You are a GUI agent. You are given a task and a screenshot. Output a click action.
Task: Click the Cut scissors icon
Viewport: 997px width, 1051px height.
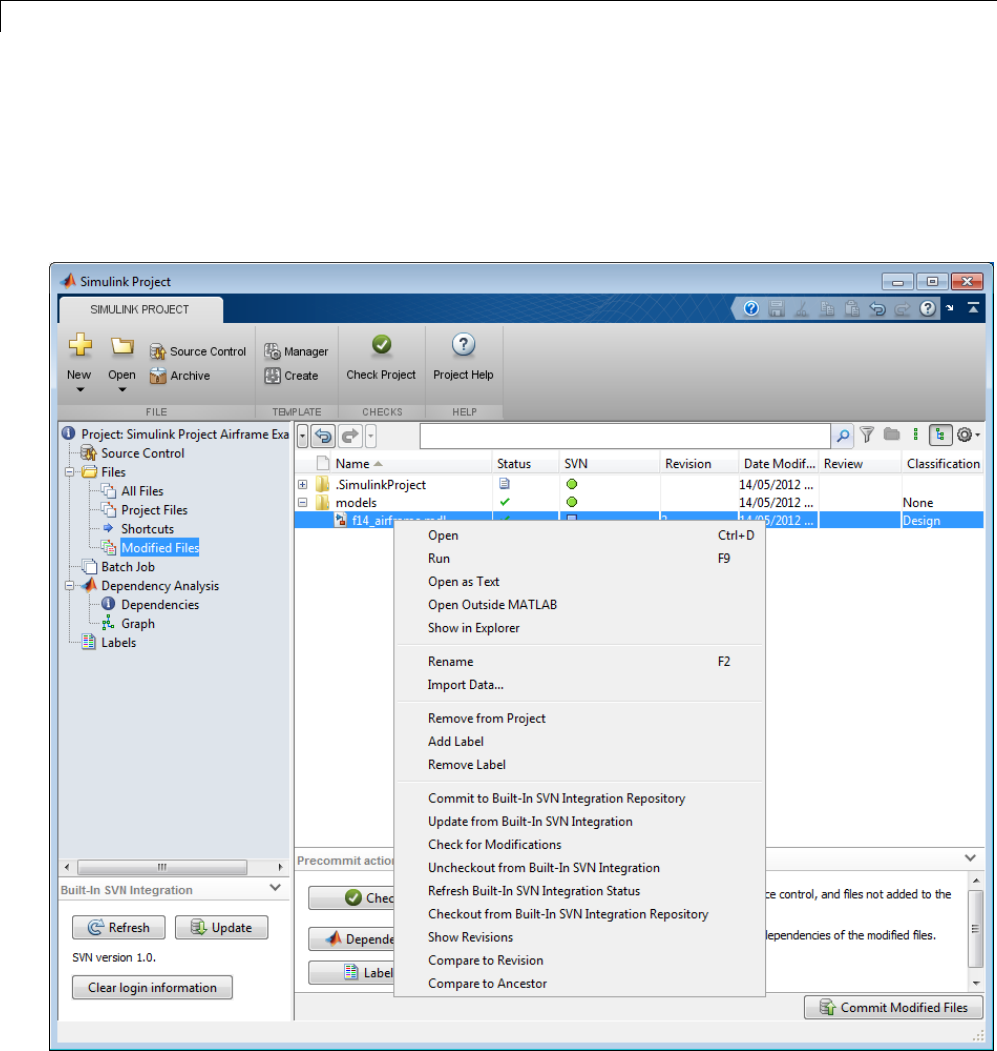click(x=801, y=308)
